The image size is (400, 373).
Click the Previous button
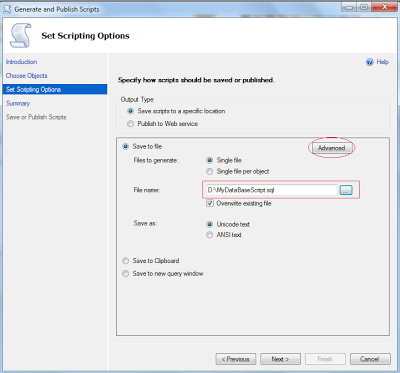(x=236, y=359)
